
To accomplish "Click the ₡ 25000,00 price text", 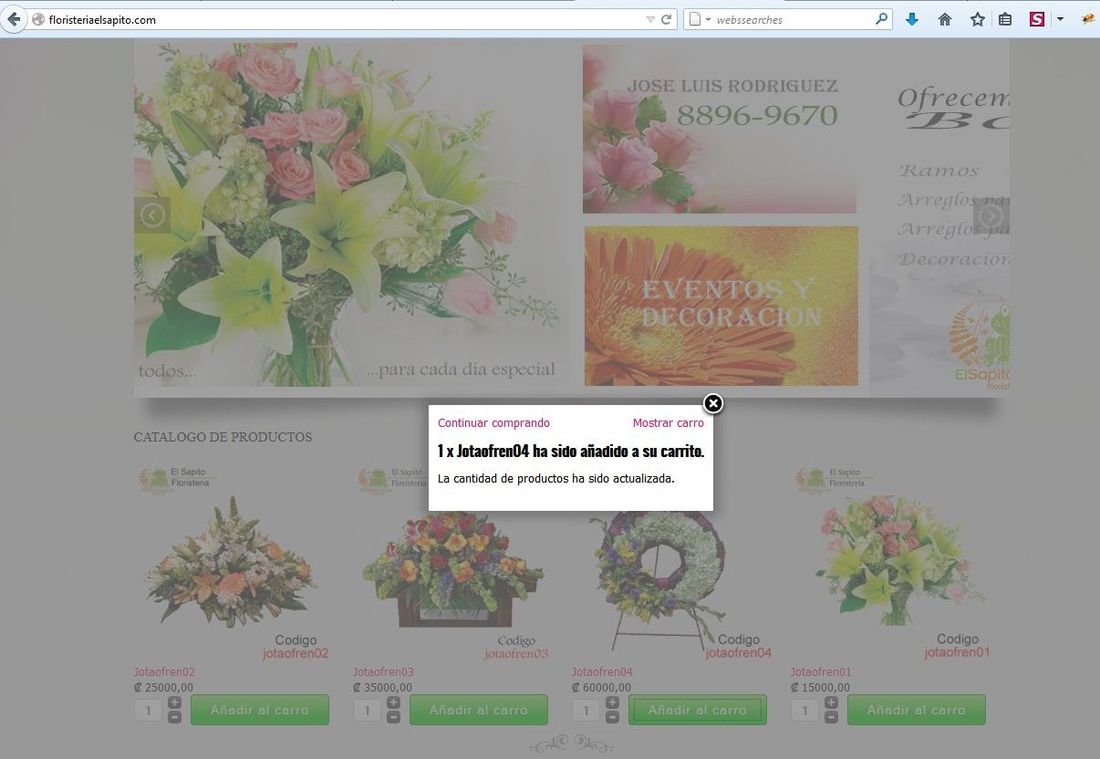I will 163,687.
